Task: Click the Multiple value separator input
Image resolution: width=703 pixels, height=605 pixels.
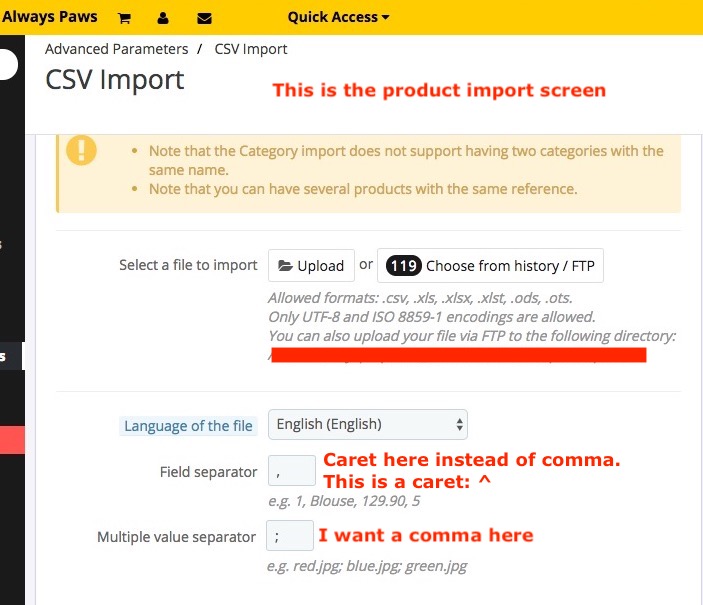Action: tap(290, 537)
